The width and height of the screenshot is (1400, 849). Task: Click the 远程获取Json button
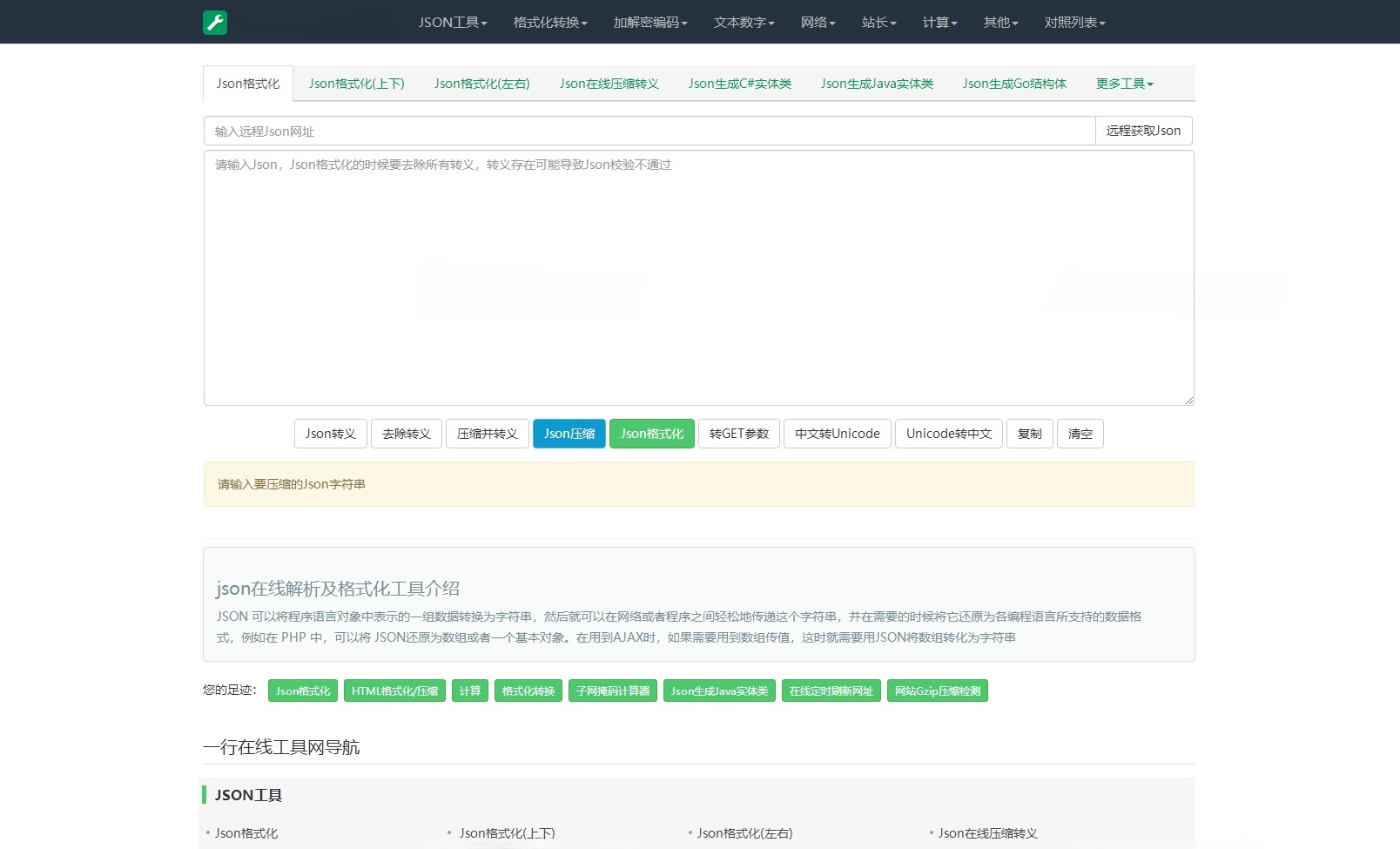tap(1143, 131)
